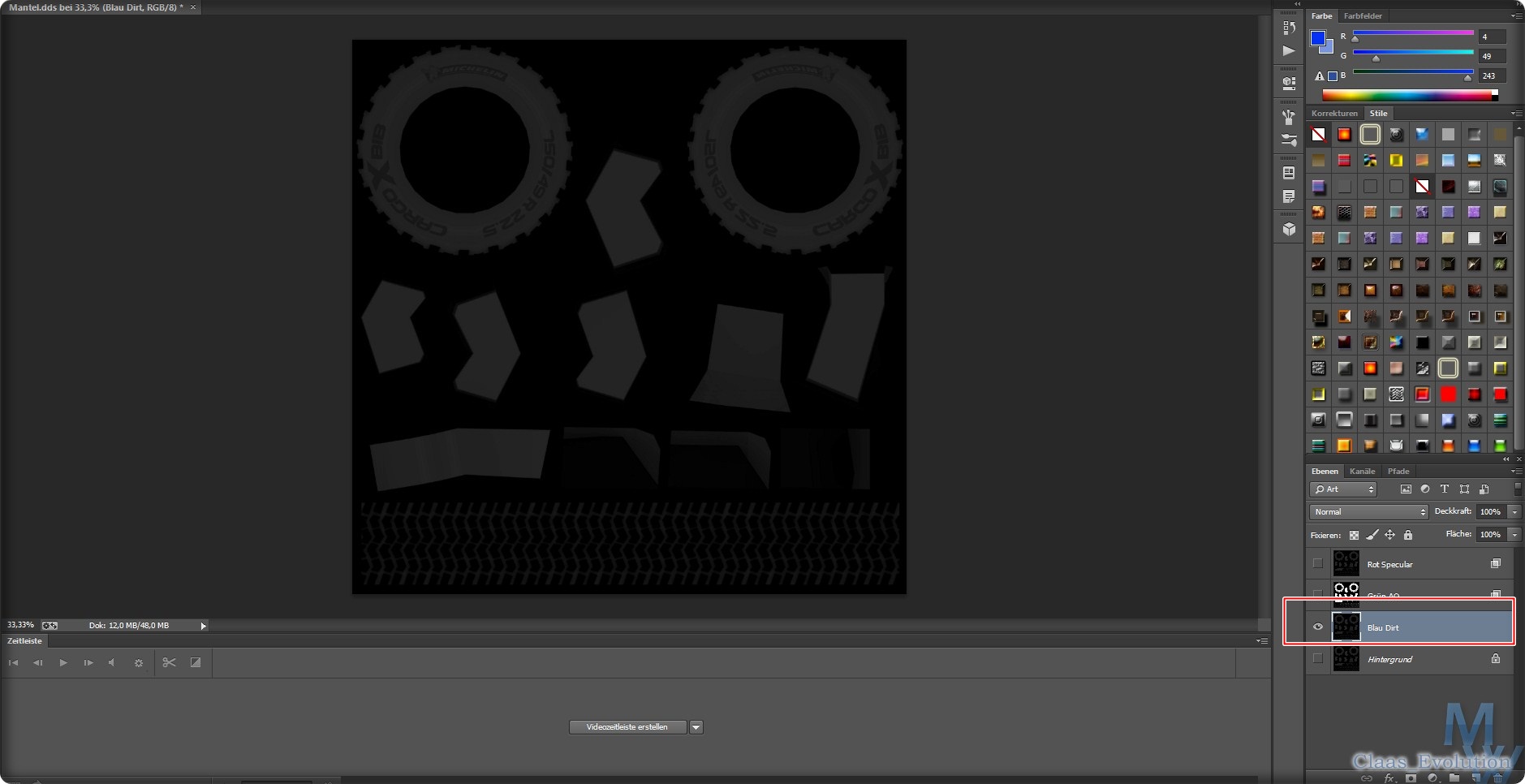Screen dimensions: 1525x784
Task: Click the lock-all padlock icon beside Fixieren
Action: (1408, 535)
